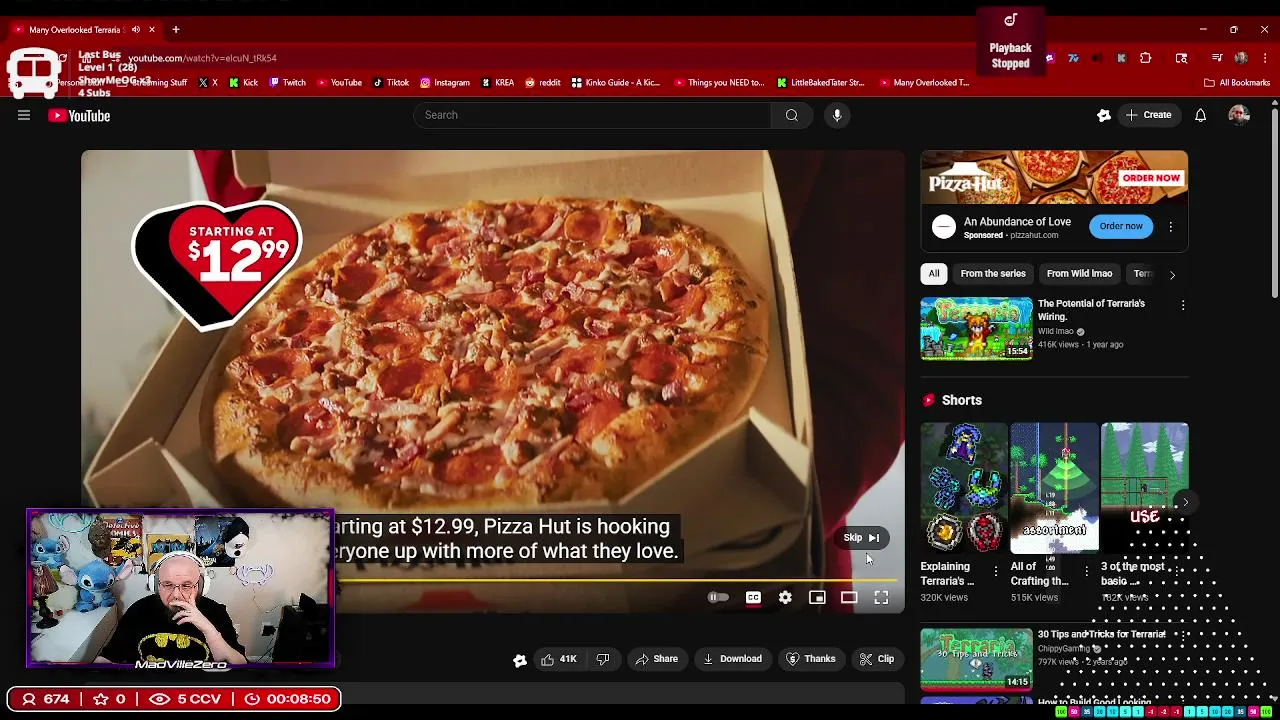
Task: Go to the YouTube home logo
Action: 79,116
